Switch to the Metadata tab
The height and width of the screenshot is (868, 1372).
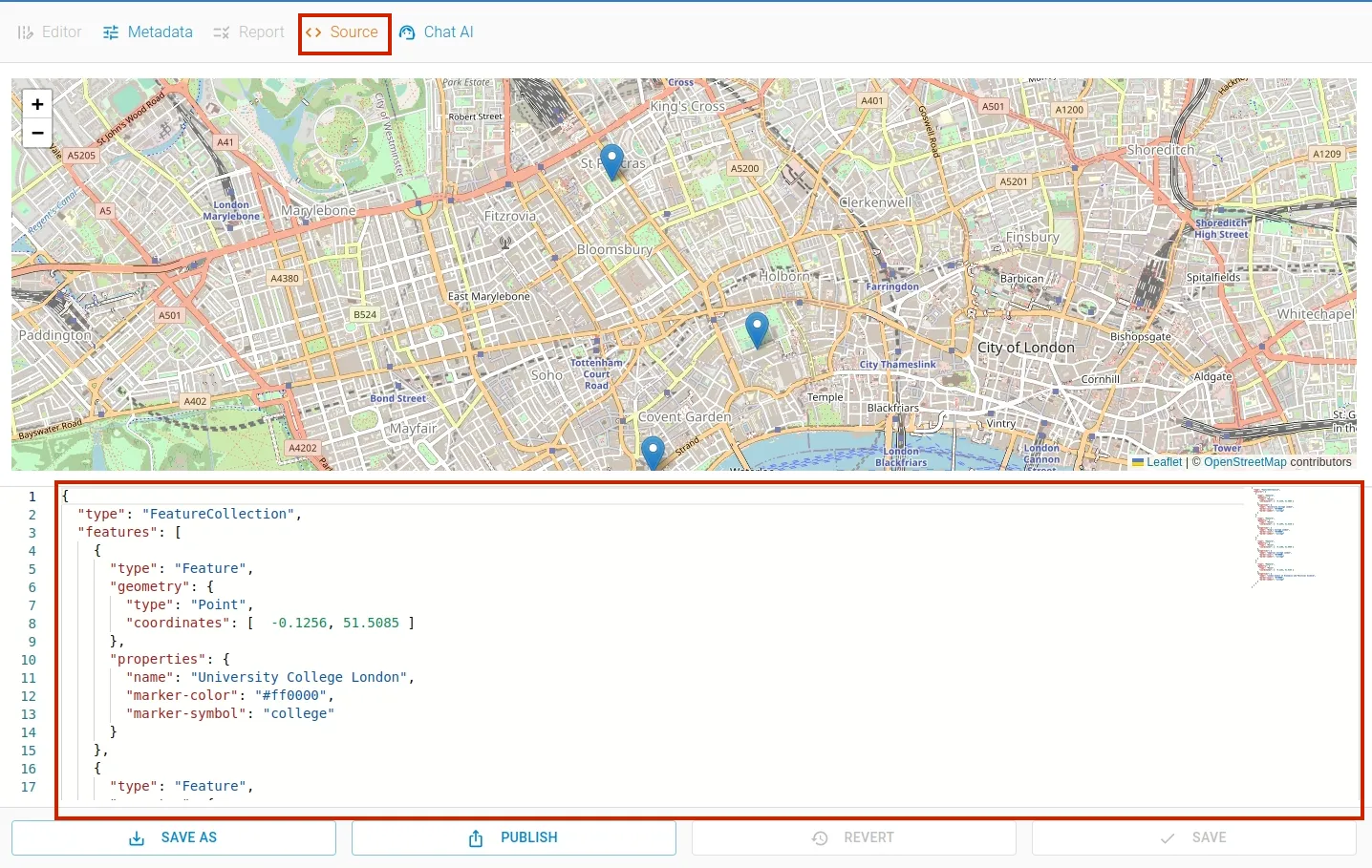pos(159,32)
